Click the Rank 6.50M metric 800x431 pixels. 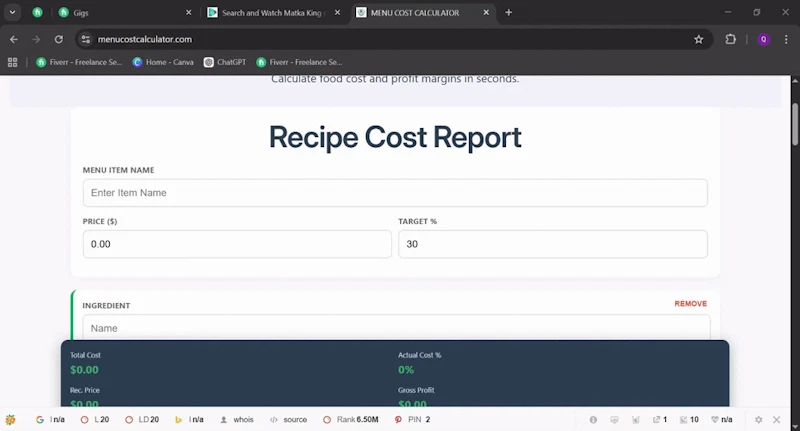(x=351, y=419)
